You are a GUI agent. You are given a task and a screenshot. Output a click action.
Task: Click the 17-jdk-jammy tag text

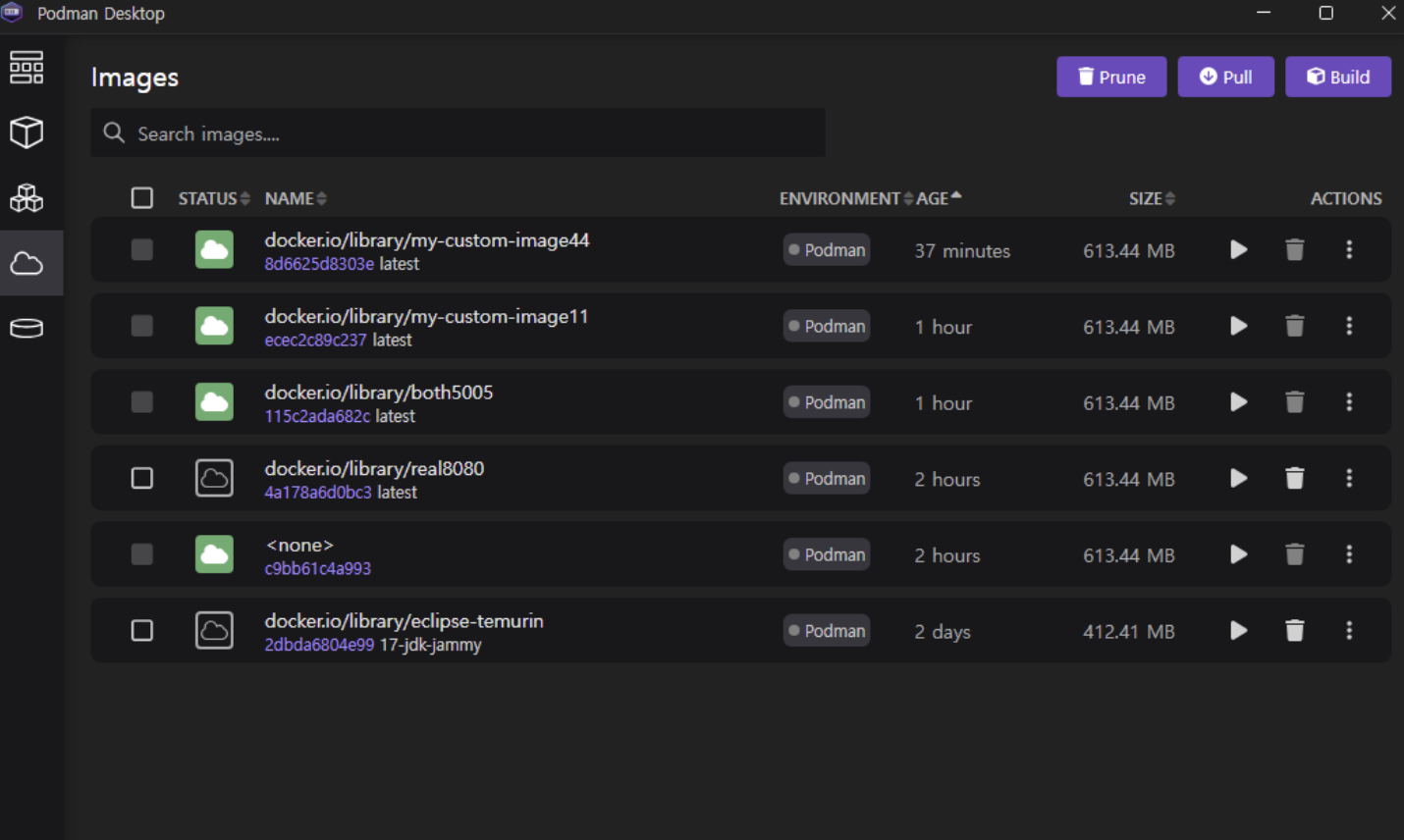pos(430,645)
